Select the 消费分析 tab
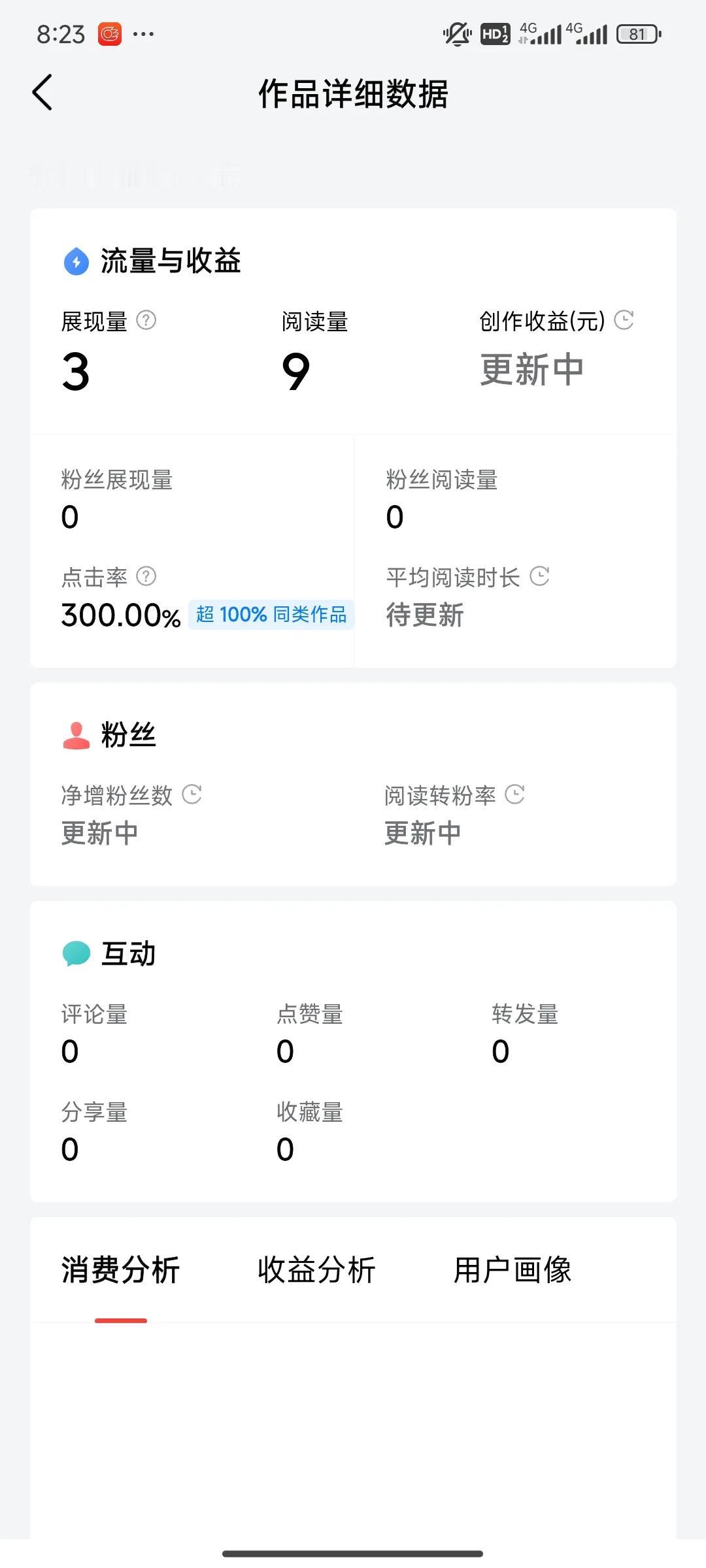Viewport: 706px width, 1568px height. tap(120, 1270)
